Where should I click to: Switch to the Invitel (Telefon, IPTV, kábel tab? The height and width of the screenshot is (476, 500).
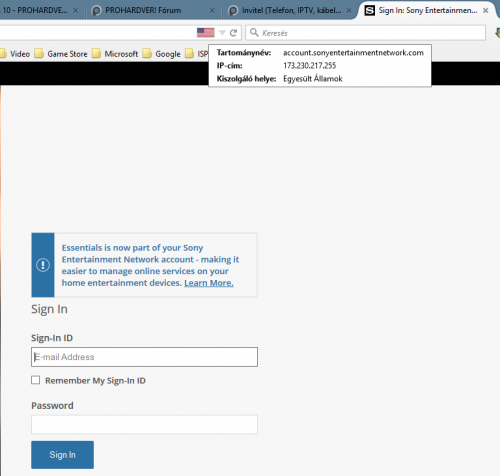(289, 10)
